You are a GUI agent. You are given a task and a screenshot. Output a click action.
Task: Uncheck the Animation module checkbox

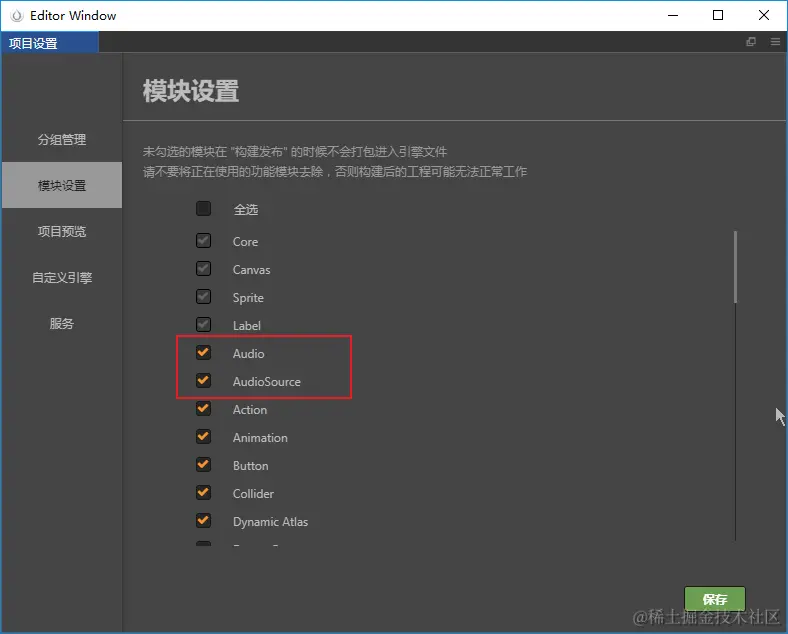tap(204, 437)
